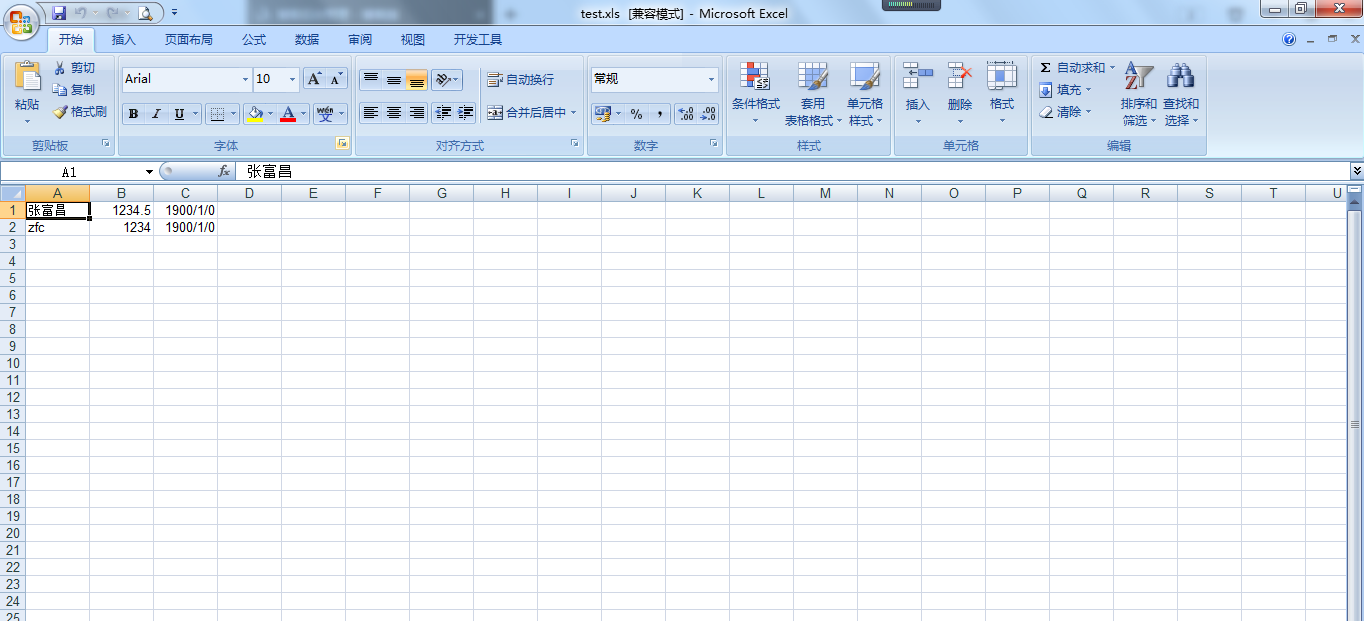Click the Insert cells icon 插入
Image resolution: width=1364 pixels, height=621 pixels.
click(917, 78)
